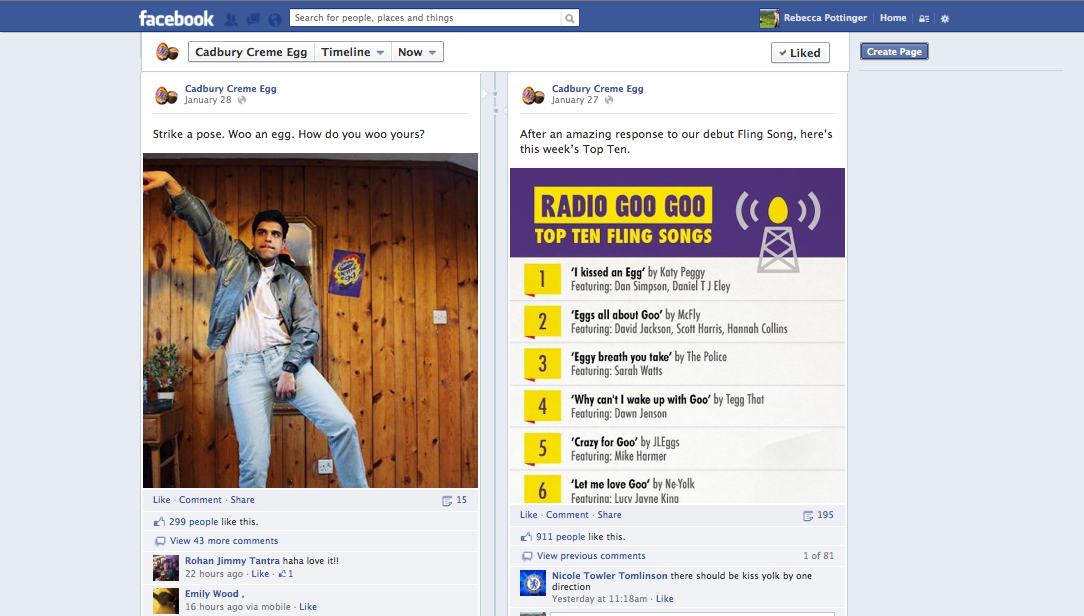Click Rohan Jimmy Tantra avatar thumbnail

[166, 568]
